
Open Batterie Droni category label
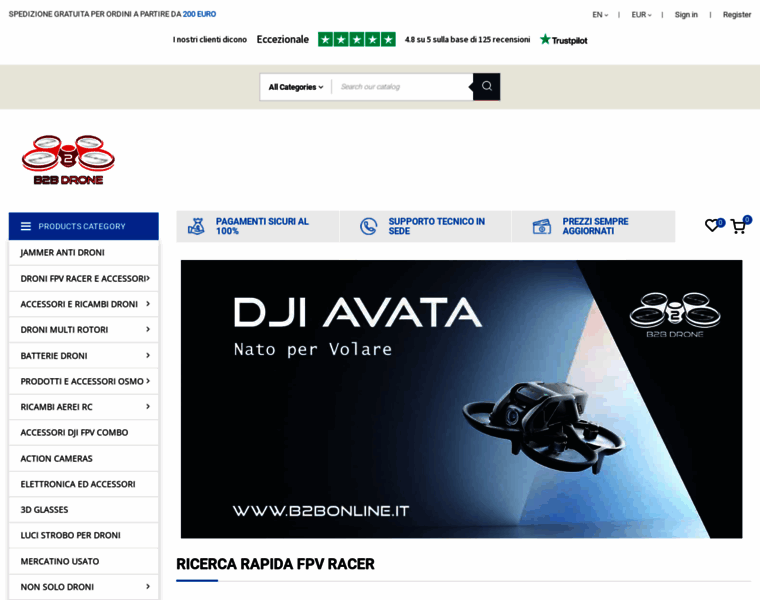[x=54, y=356]
